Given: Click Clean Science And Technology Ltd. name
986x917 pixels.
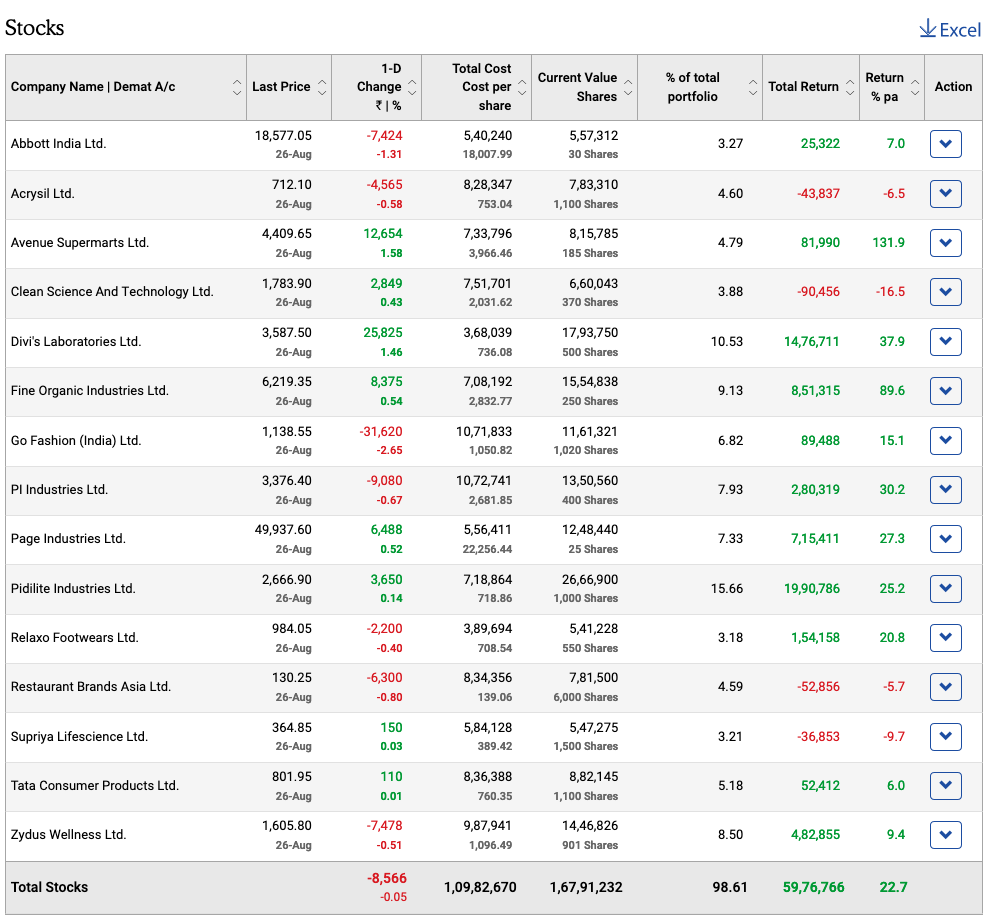Looking at the screenshot, I should click(112, 292).
